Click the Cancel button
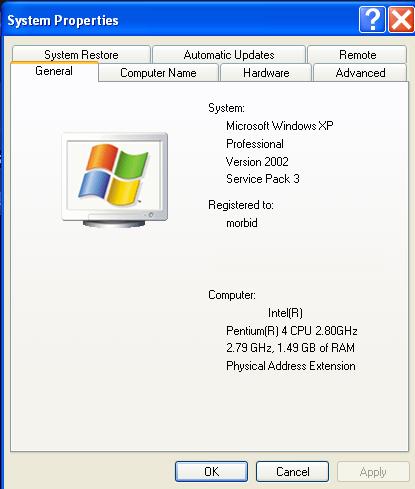The height and width of the screenshot is (489, 415). (292, 471)
